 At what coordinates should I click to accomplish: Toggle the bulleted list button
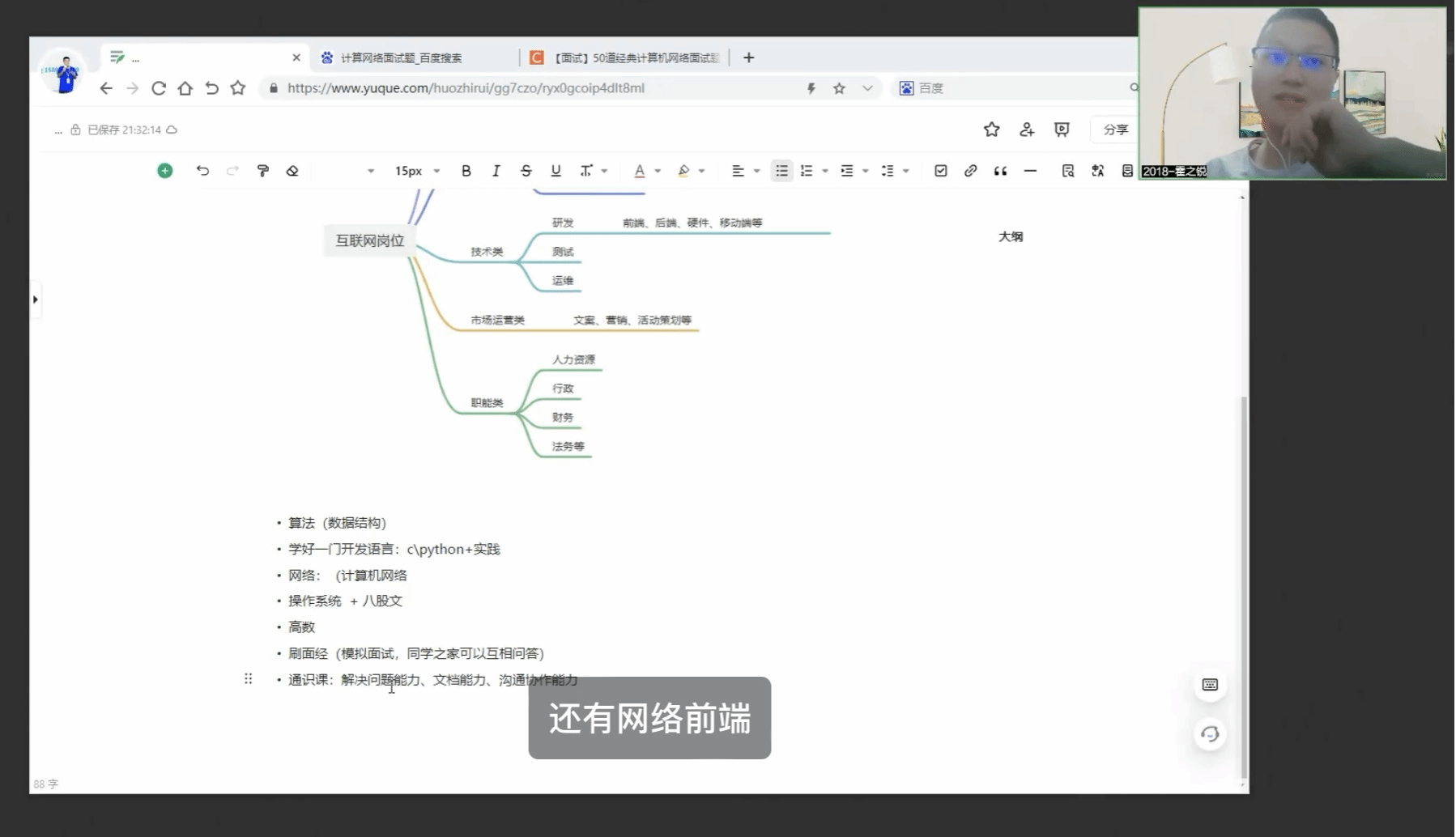pos(781,171)
